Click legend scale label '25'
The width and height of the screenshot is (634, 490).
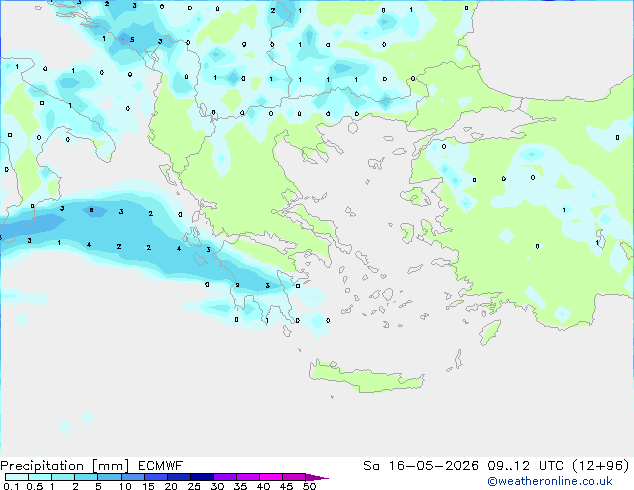[x=194, y=486]
